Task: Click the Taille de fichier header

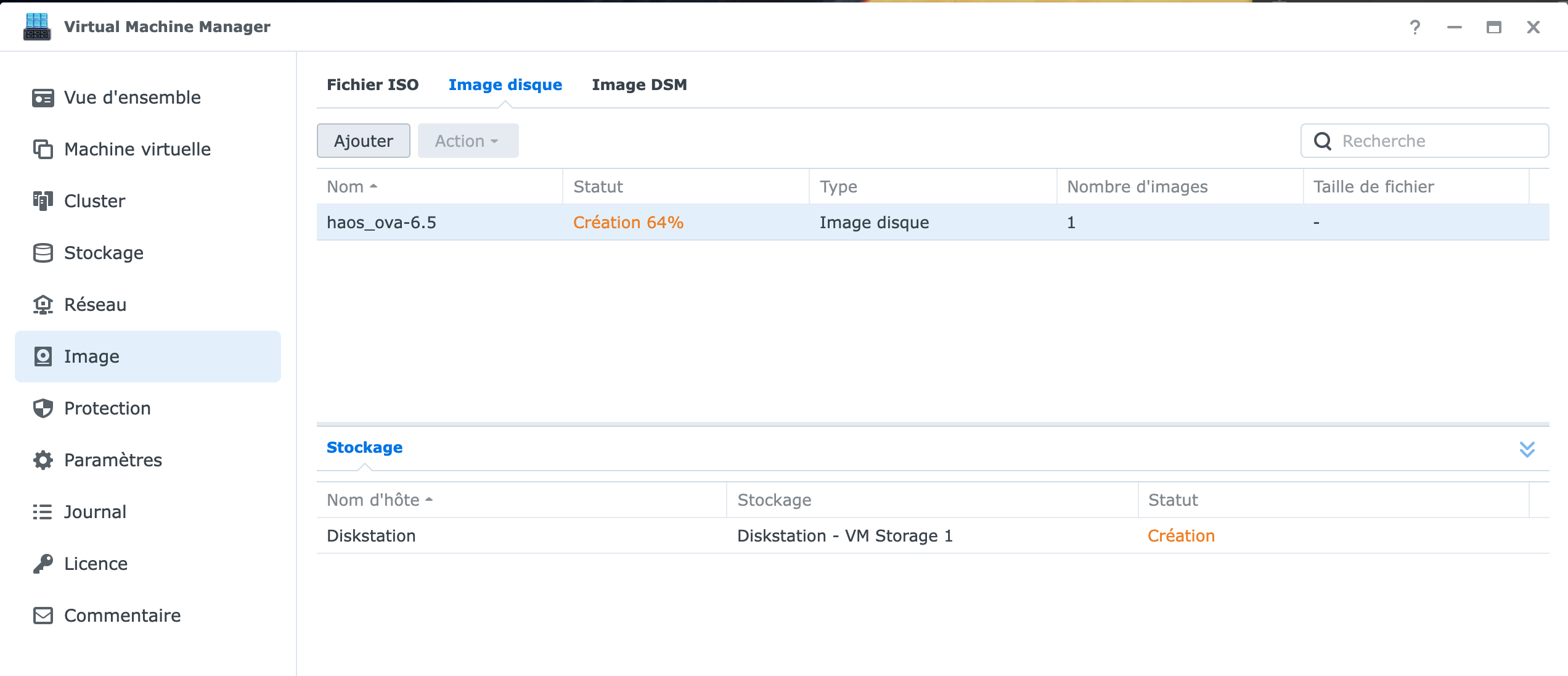Action: click(x=1416, y=187)
